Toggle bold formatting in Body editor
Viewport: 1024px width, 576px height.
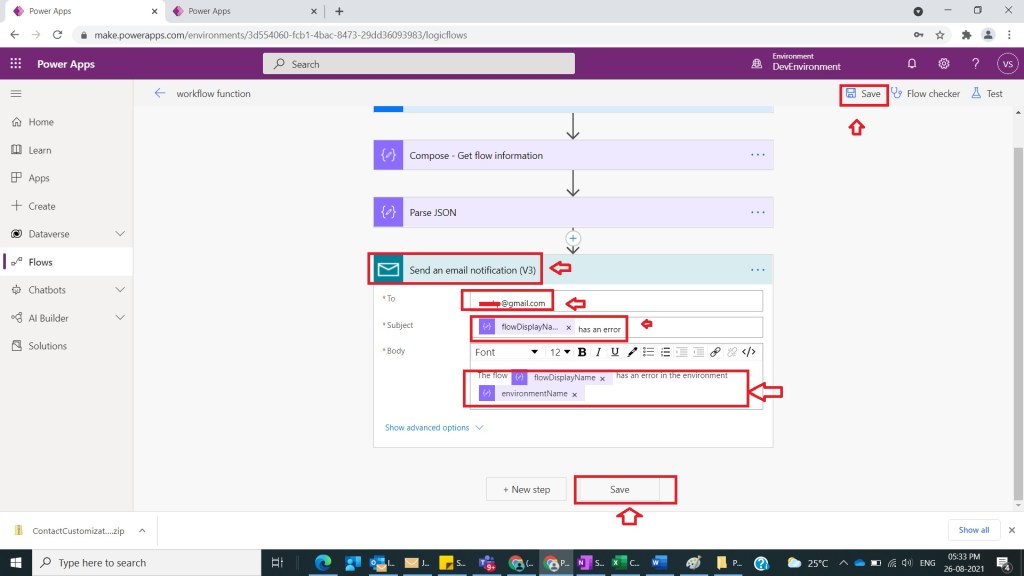point(582,352)
